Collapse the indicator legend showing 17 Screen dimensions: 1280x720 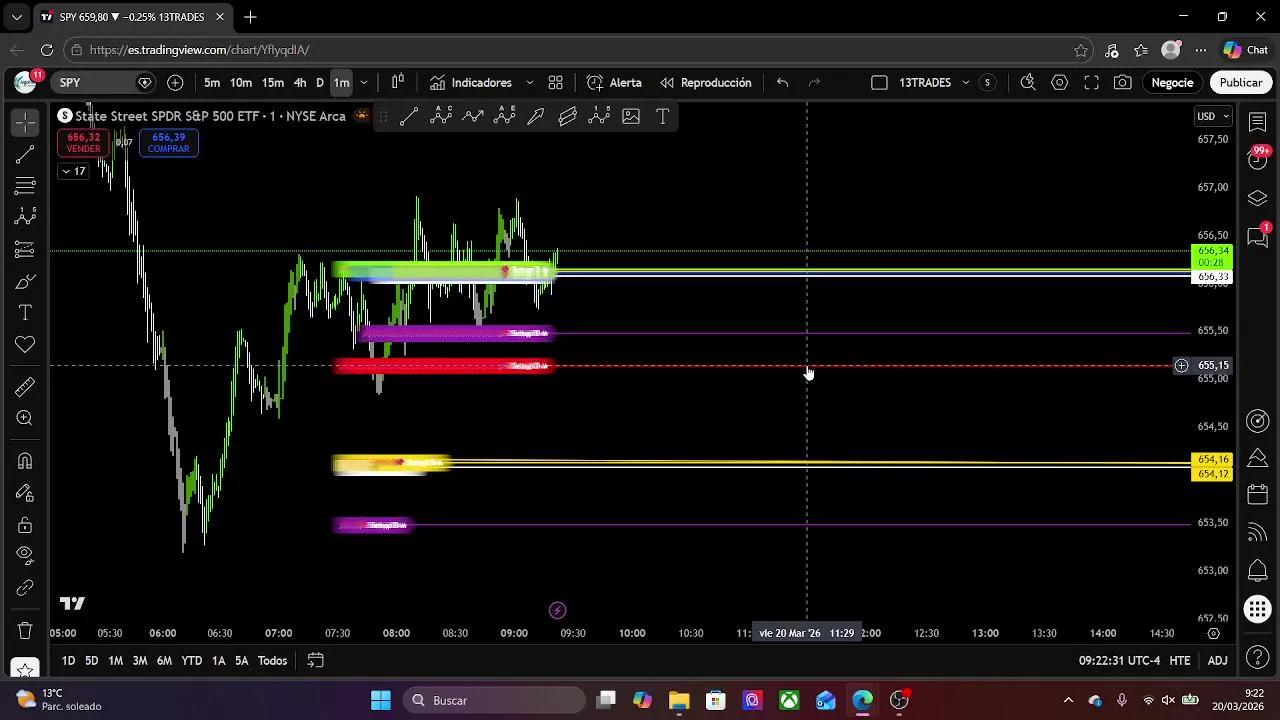pyautogui.click(x=73, y=171)
